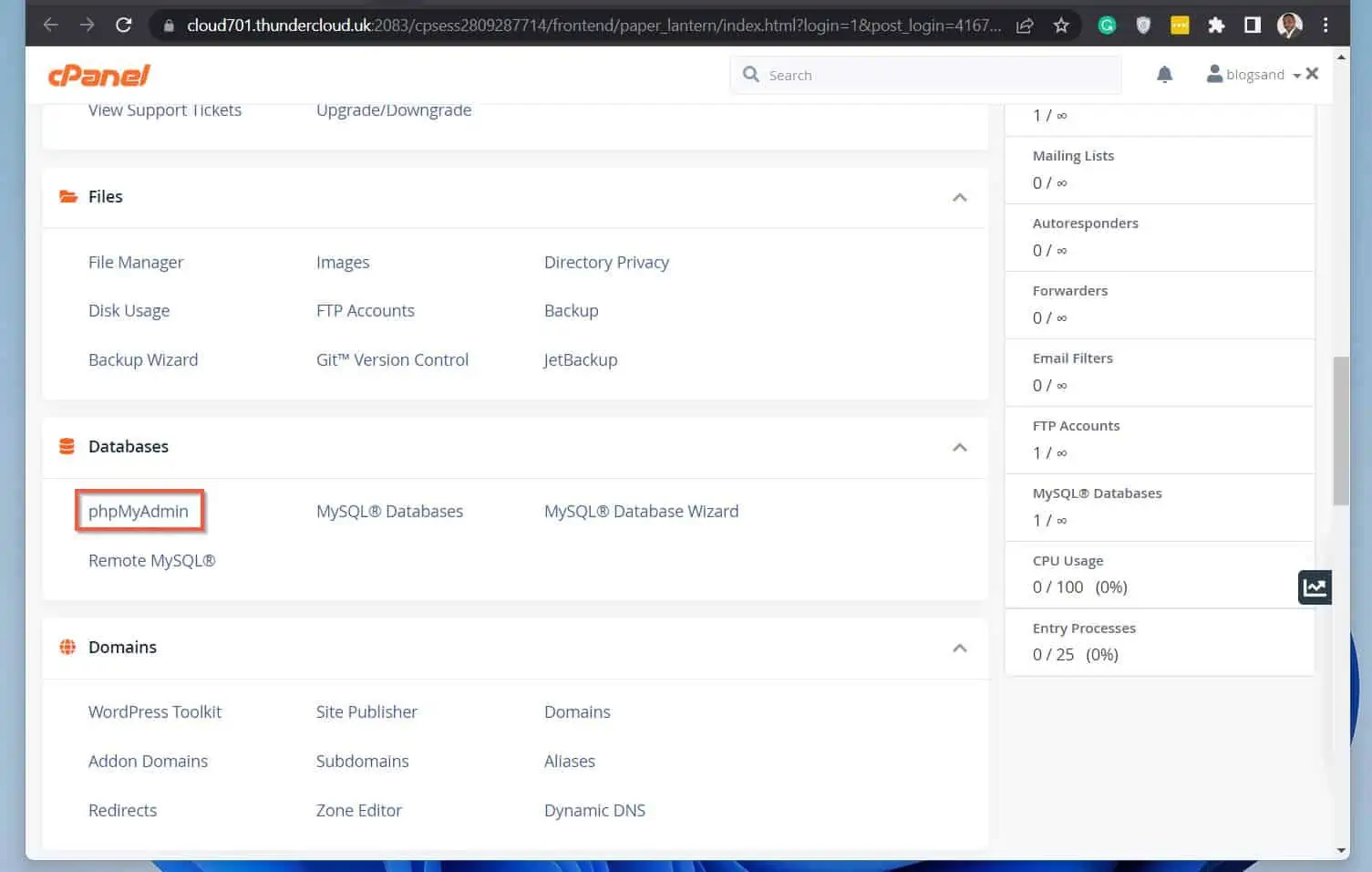Click the site padlock icon
This screenshot has width=1372, height=872.
[x=169, y=26]
